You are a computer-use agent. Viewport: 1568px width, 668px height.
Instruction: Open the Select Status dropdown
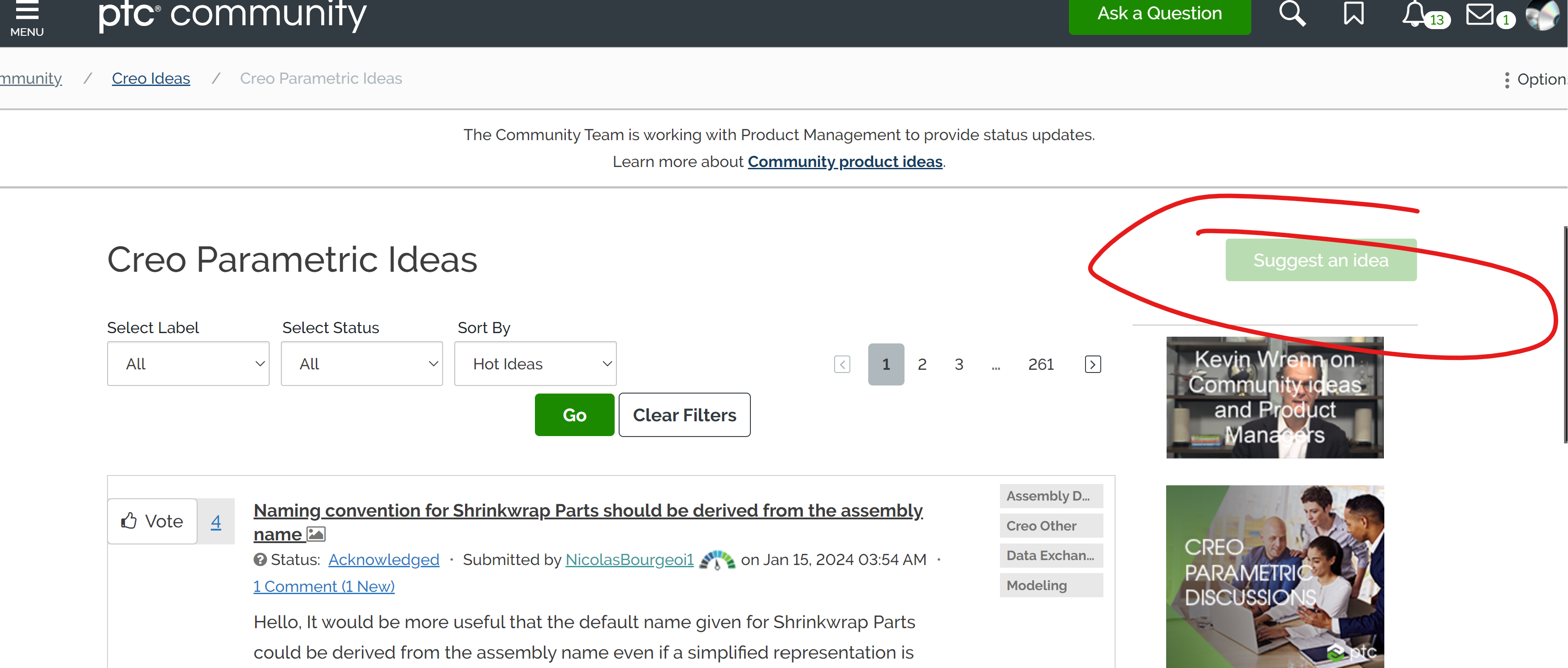click(x=362, y=363)
